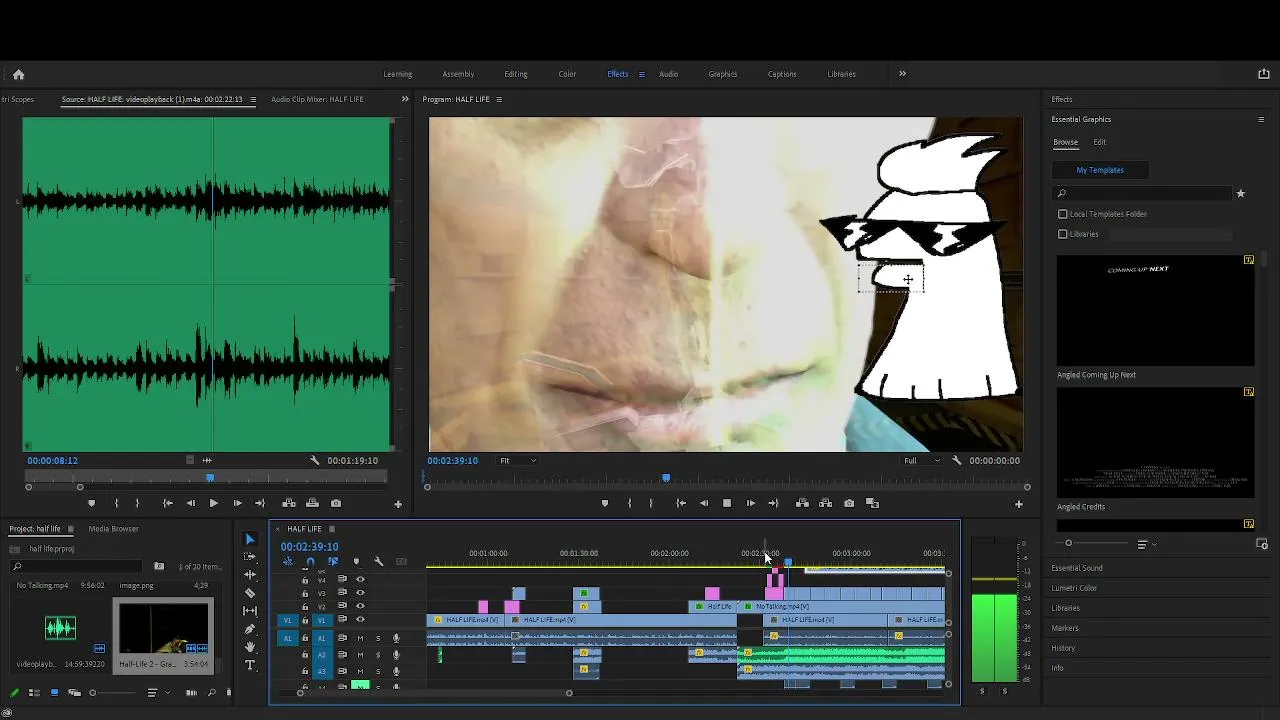The width and height of the screenshot is (1280, 720).
Task: Expand the Essential Sound panel
Action: (x=1077, y=568)
